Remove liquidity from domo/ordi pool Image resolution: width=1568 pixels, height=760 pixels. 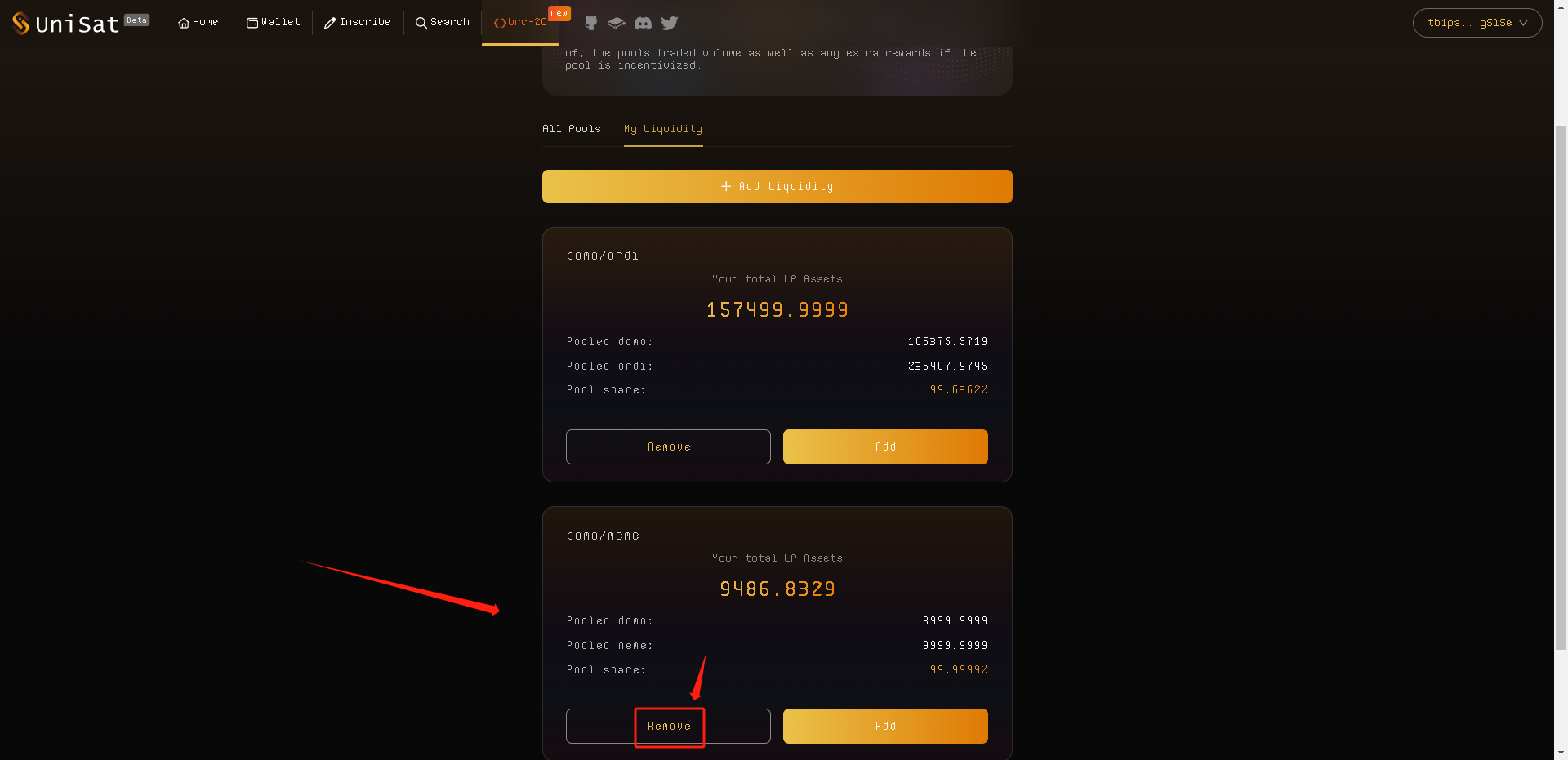[x=668, y=447]
